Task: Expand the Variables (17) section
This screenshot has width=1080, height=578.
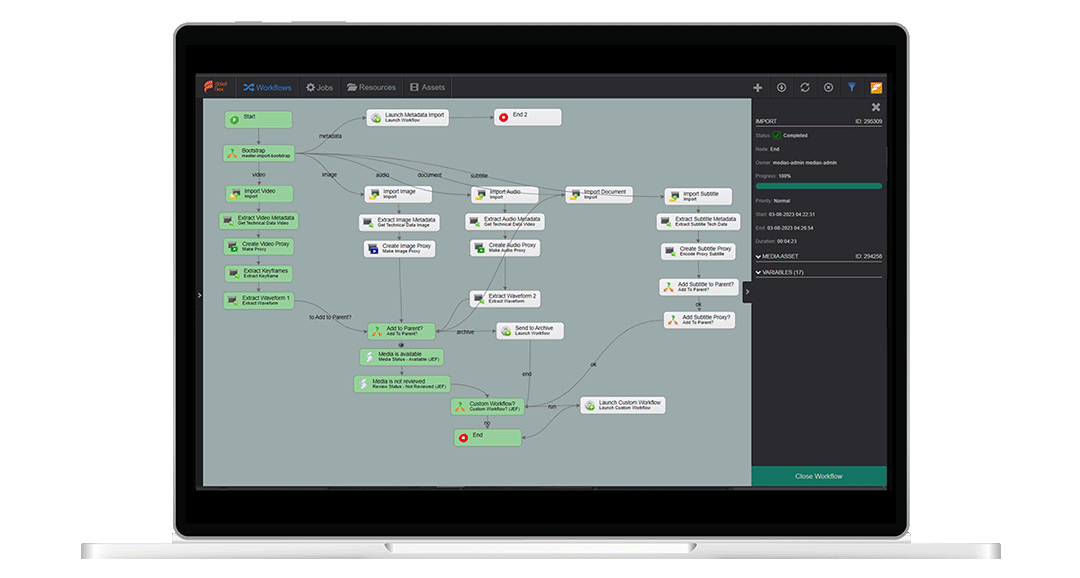Action: pos(758,272)
